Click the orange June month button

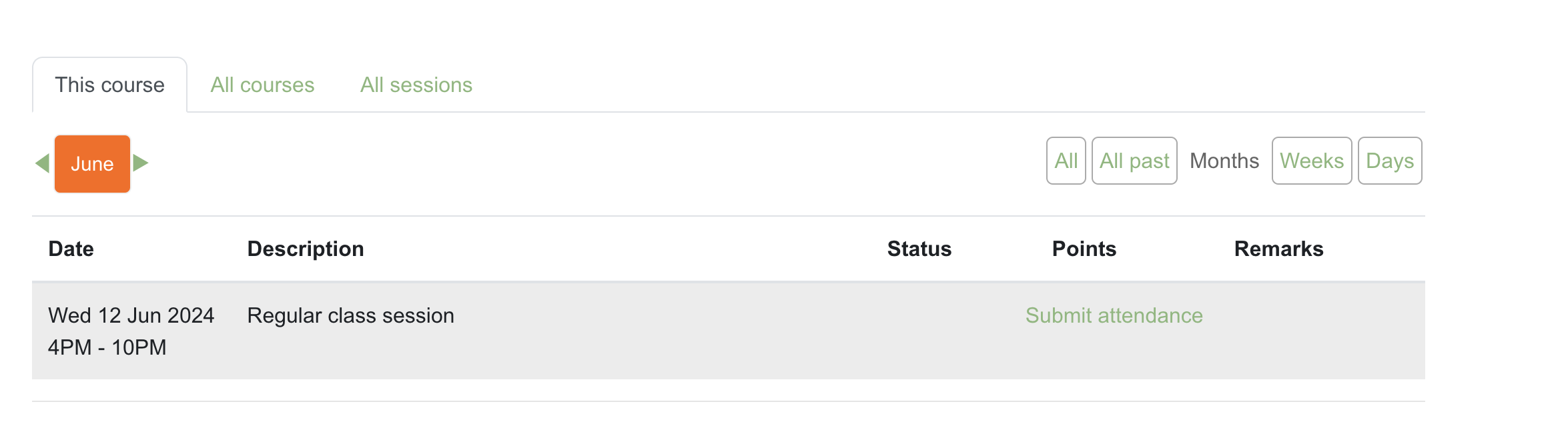click(x=92, y=164)
